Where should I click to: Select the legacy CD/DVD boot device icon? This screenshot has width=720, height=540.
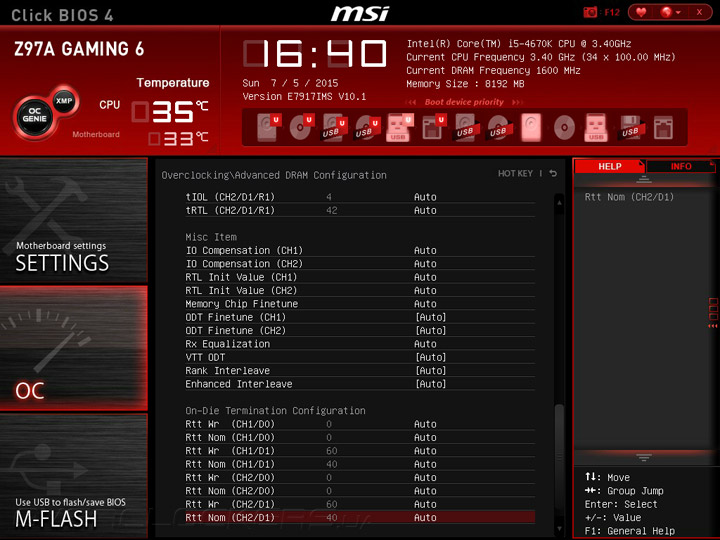point(564,127)
